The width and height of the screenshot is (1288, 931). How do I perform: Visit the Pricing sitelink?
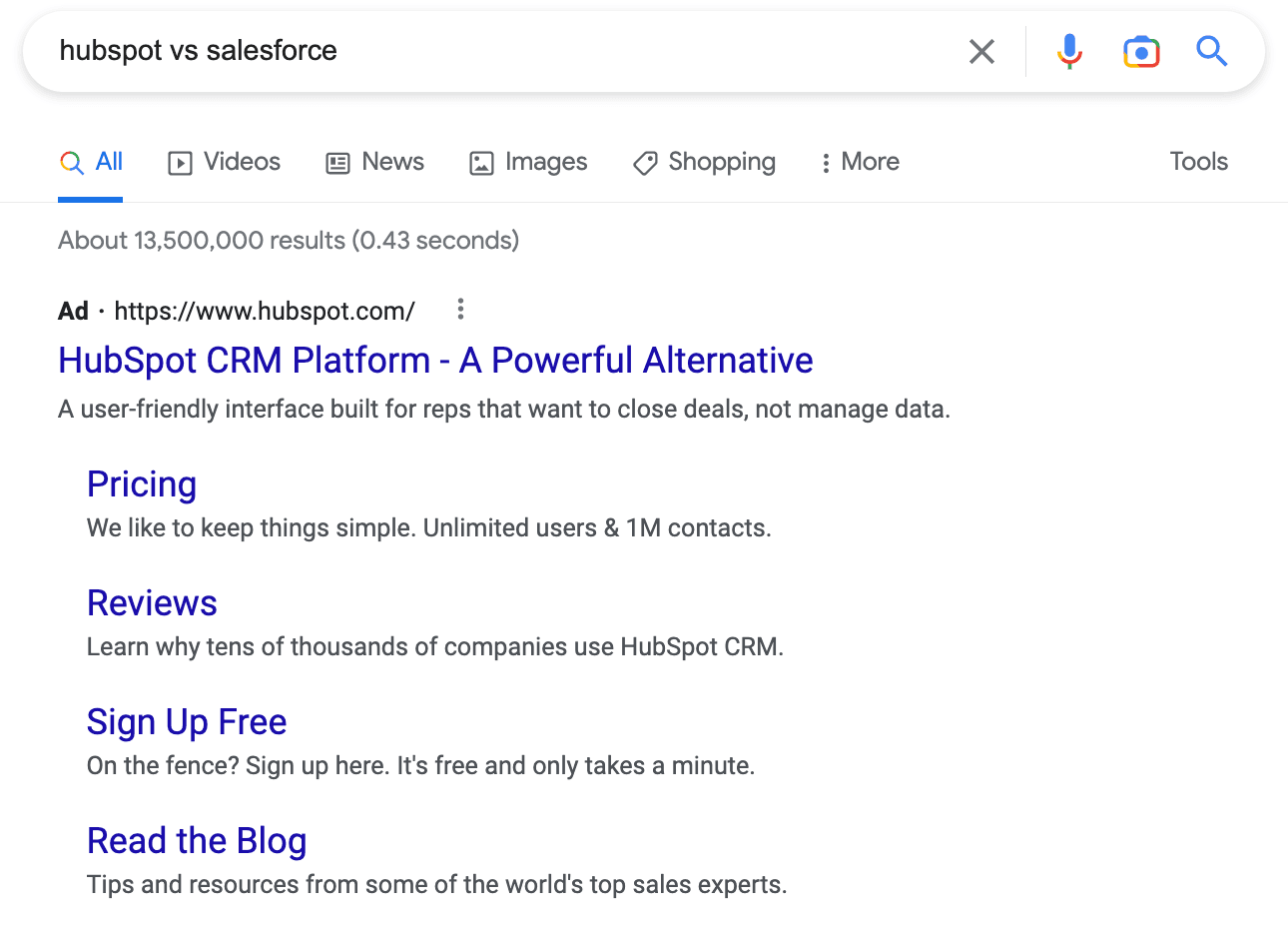[x=142, y=484]
